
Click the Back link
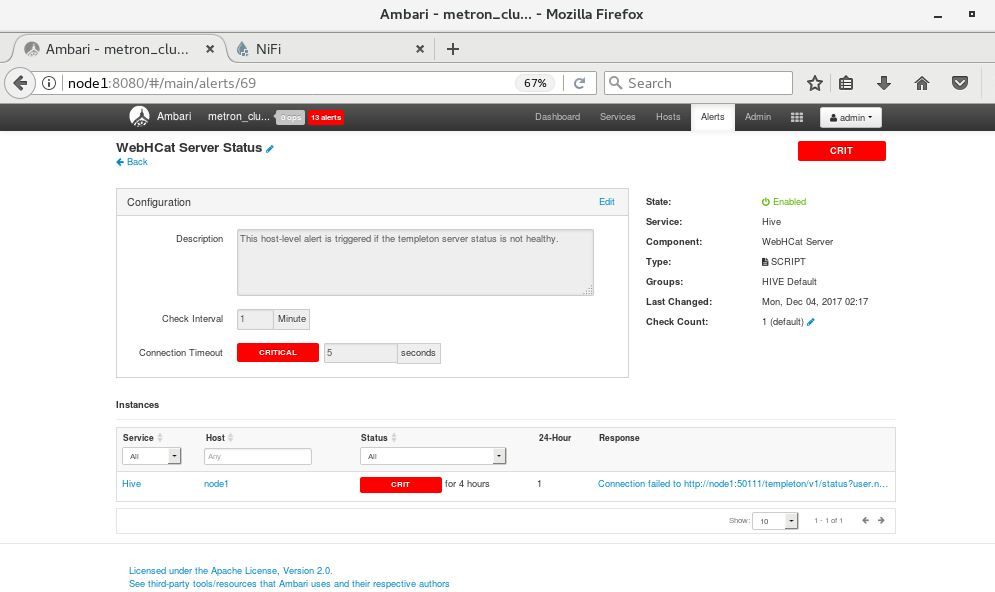(x=132, y=162)
